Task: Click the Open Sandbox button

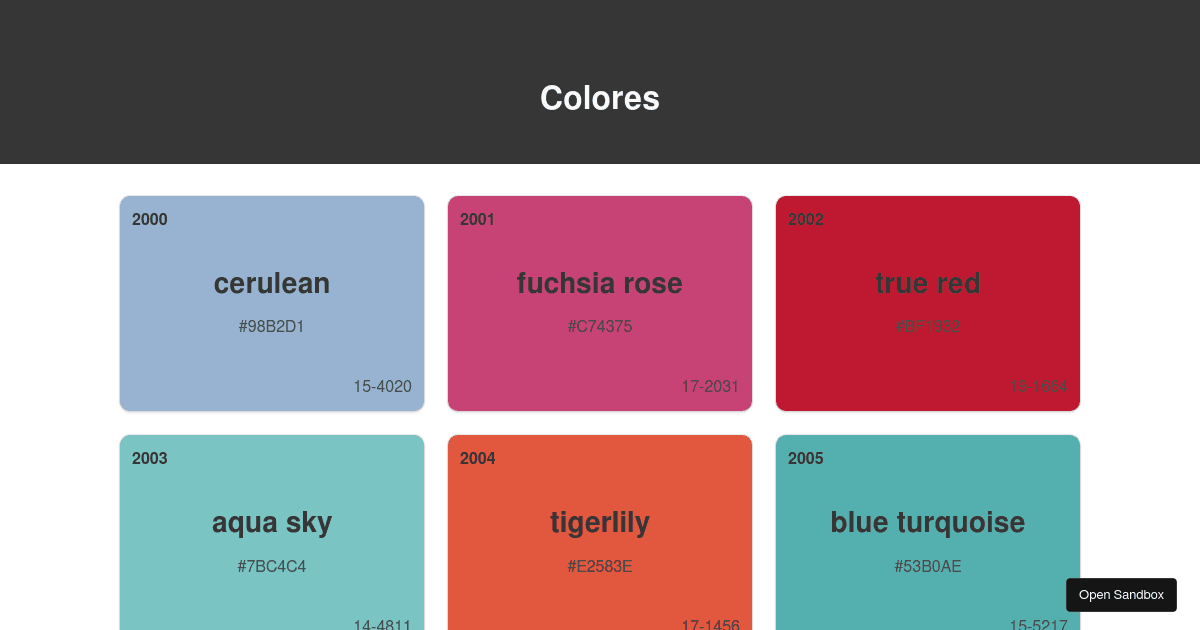Action: pyautogui.click(x=1121, y=594)
